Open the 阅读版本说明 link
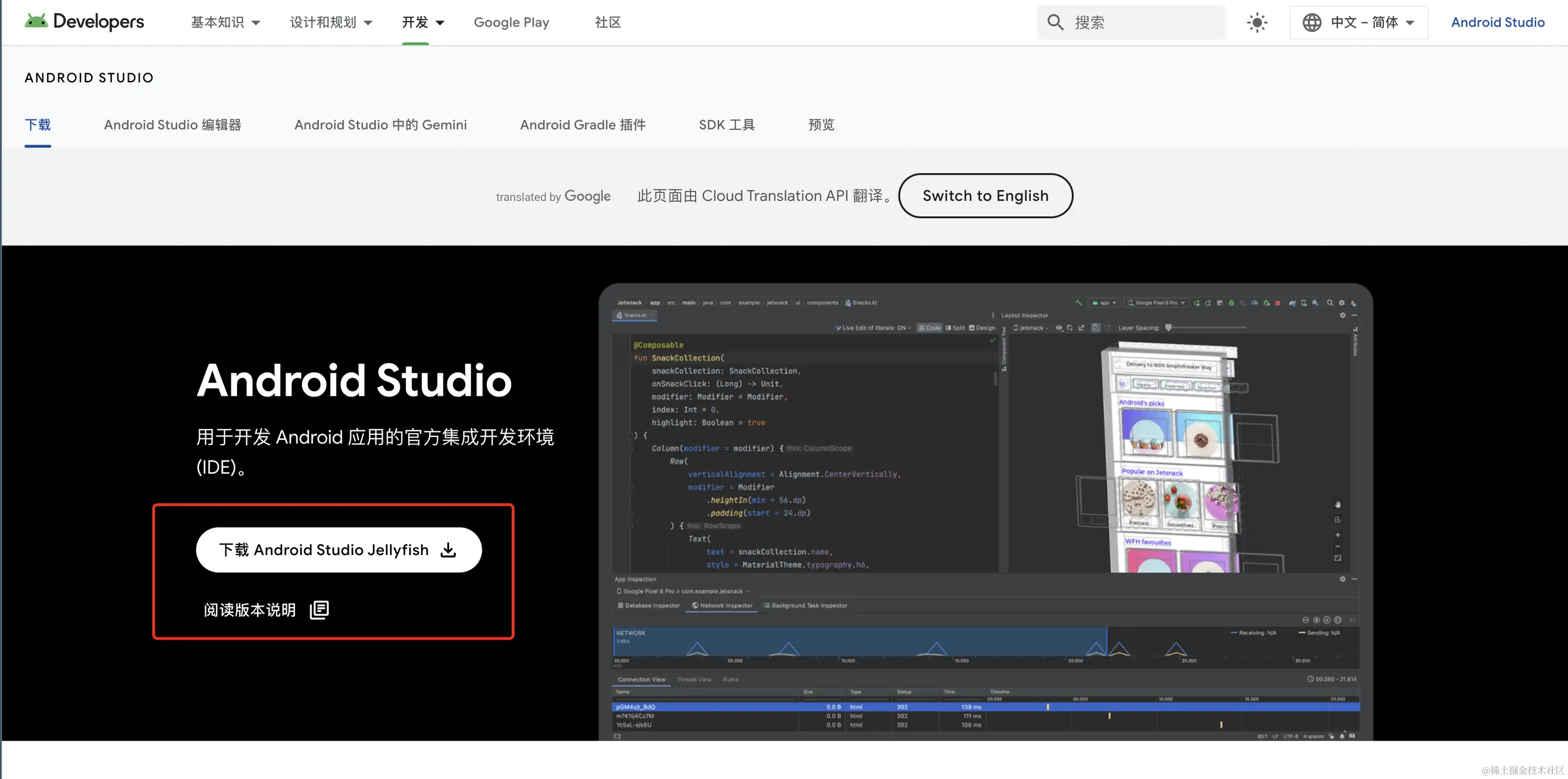1568x779 pixels. pos(249,610)
